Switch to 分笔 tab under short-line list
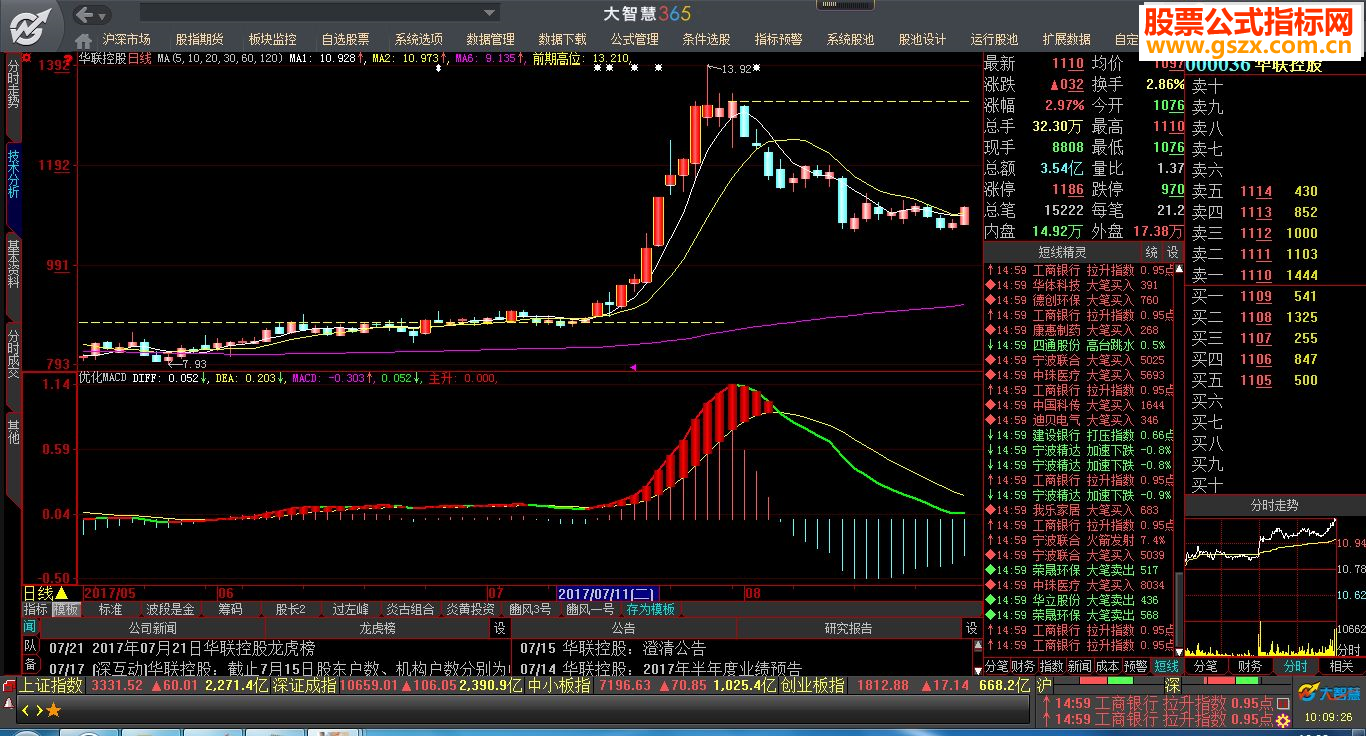 (x=997, y=666)
